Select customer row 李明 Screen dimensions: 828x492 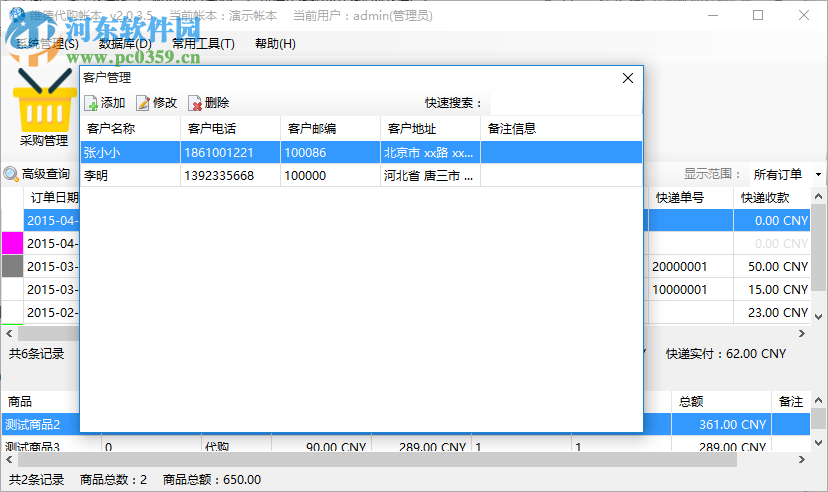362,175
